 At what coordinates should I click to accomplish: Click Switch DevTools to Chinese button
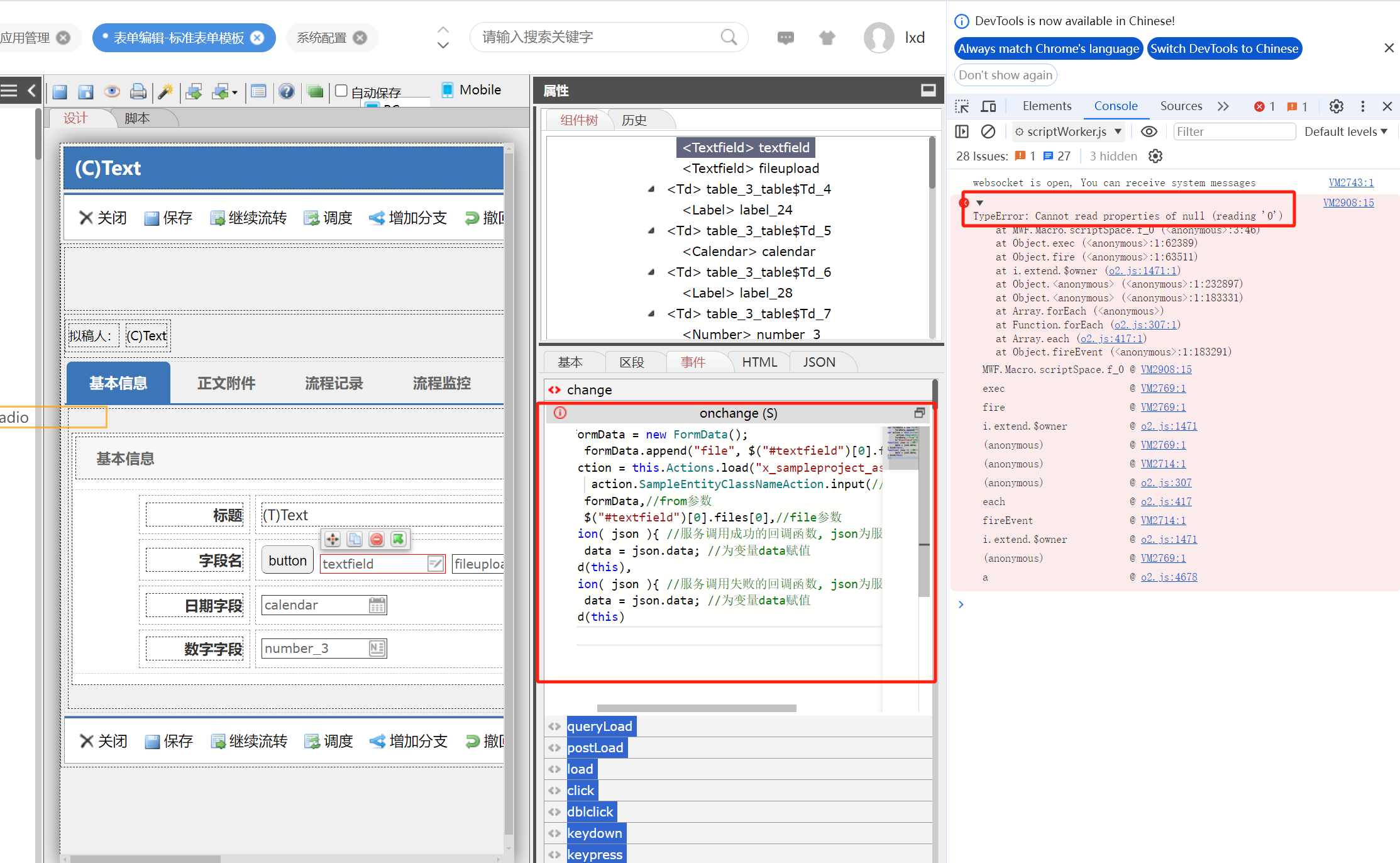(x=1223, y=48)
